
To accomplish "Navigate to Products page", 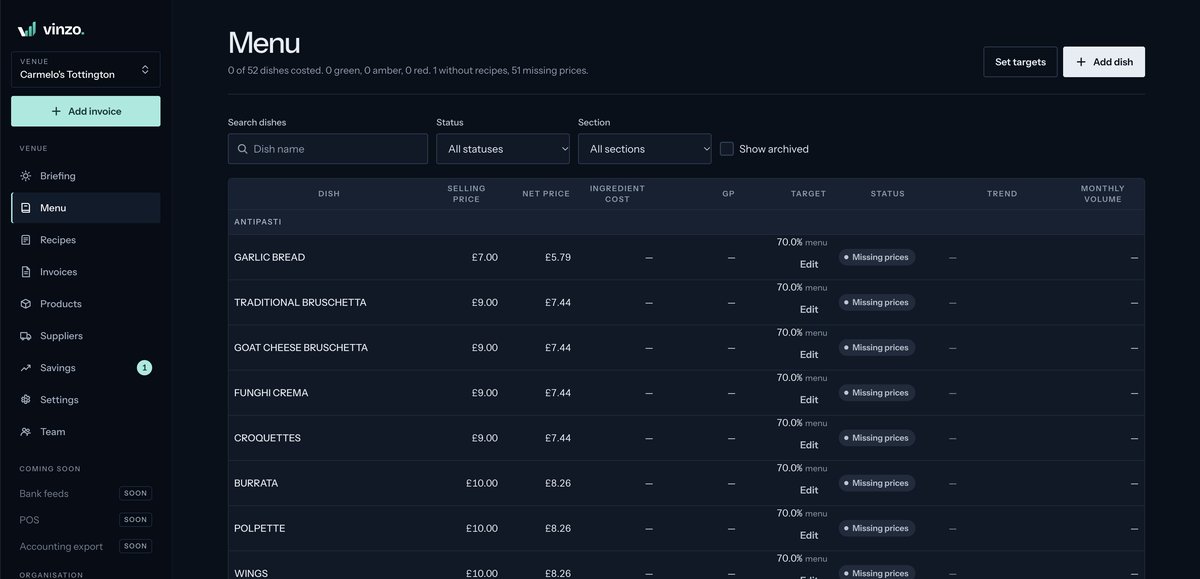I will [x=85, y=304].
